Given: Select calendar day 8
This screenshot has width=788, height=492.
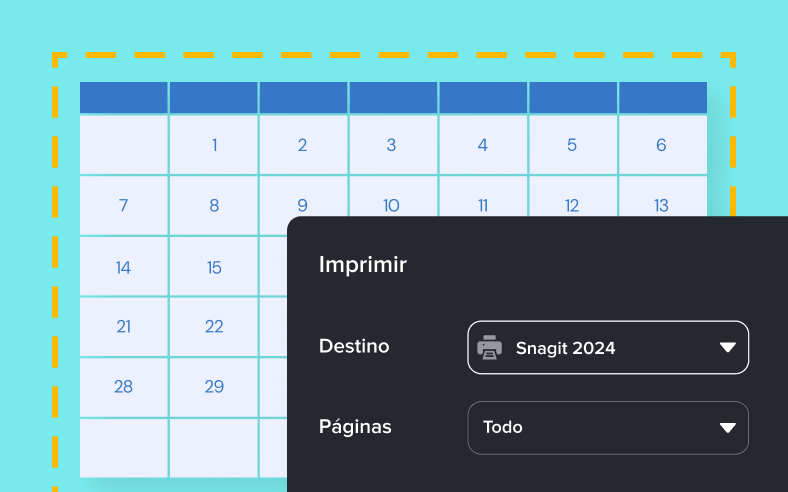Looking at the screenshot, I should coord(214,206).
